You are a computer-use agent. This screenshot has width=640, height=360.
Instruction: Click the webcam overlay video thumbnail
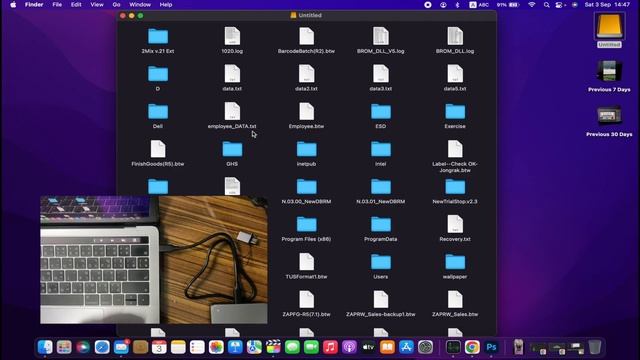(154, 260)
